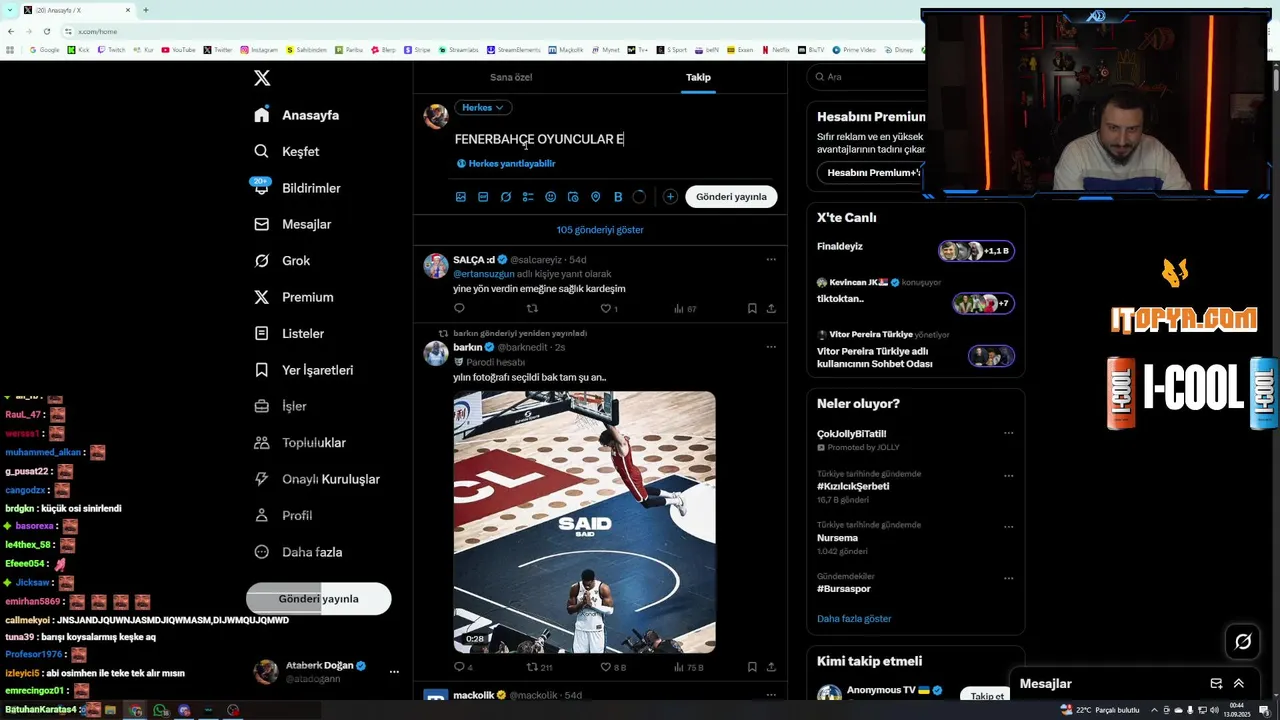
Task: Expand the Mesajlar drawer
Action: coord(1239,684)
